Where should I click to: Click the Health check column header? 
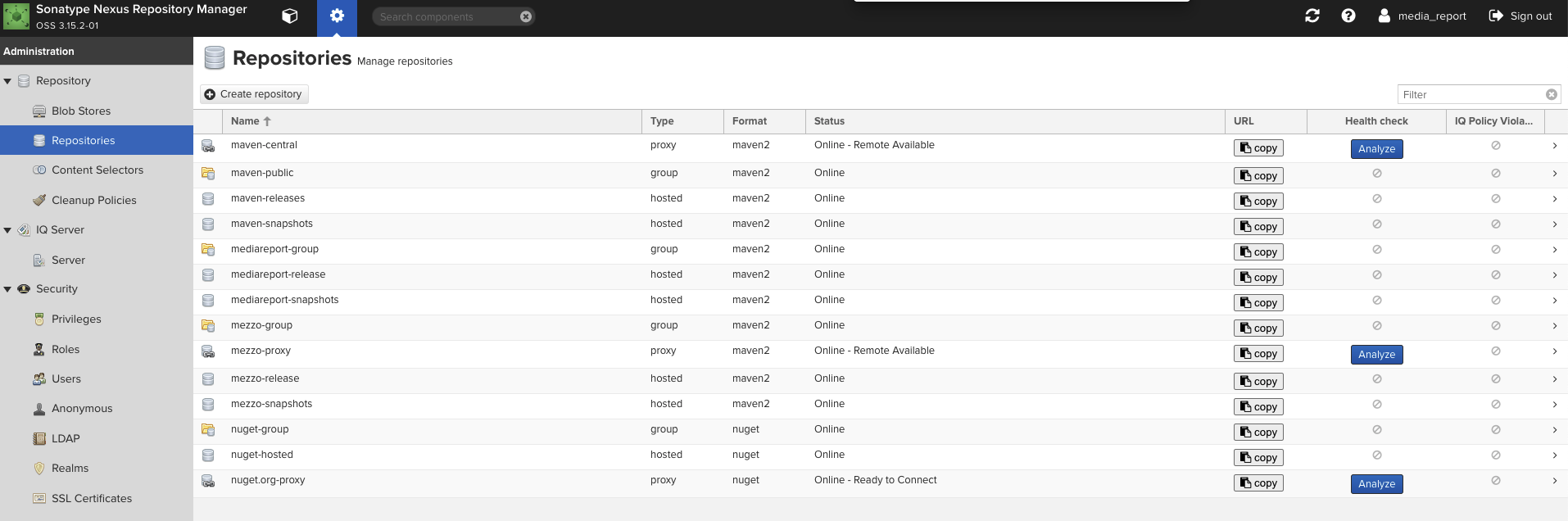[1376, 121]
